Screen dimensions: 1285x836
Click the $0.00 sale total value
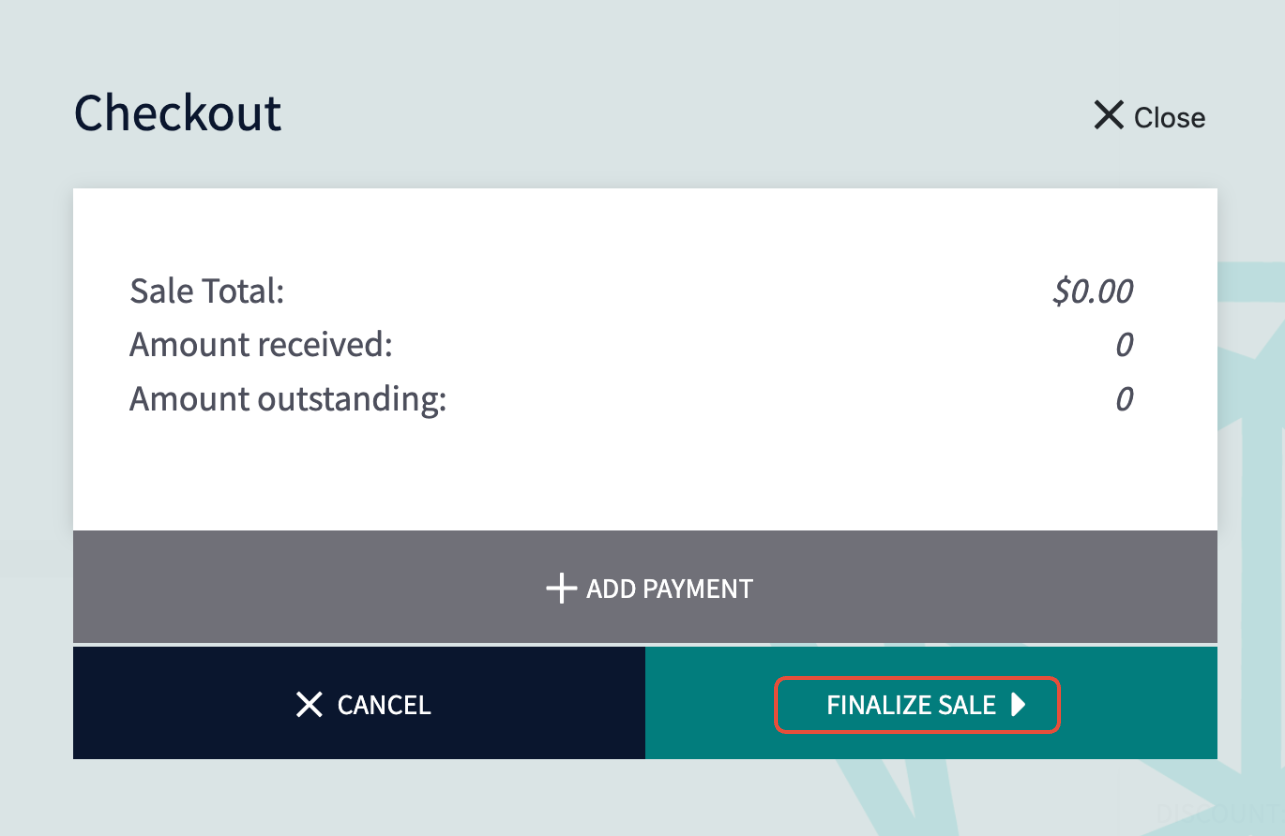pos(1092,292)
